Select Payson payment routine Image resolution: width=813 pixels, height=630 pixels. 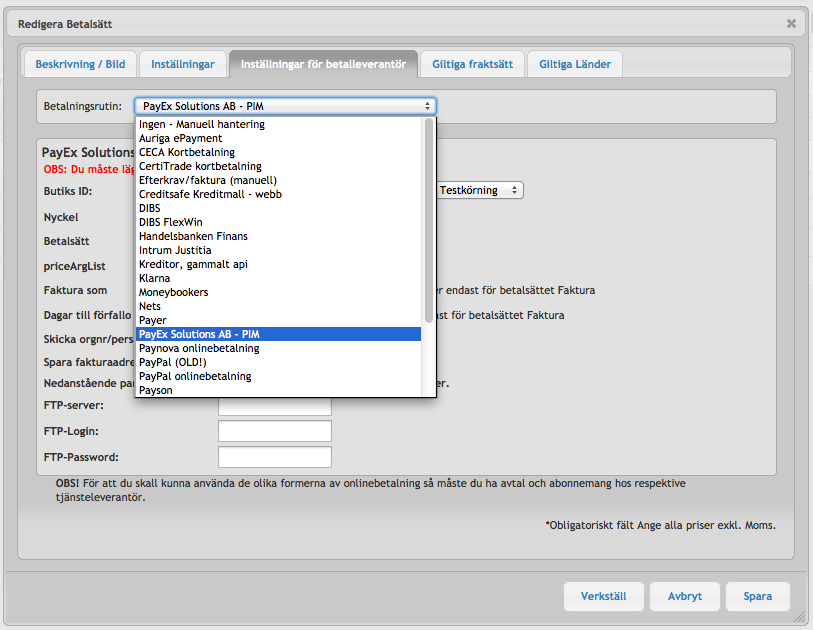click(278, 390)
